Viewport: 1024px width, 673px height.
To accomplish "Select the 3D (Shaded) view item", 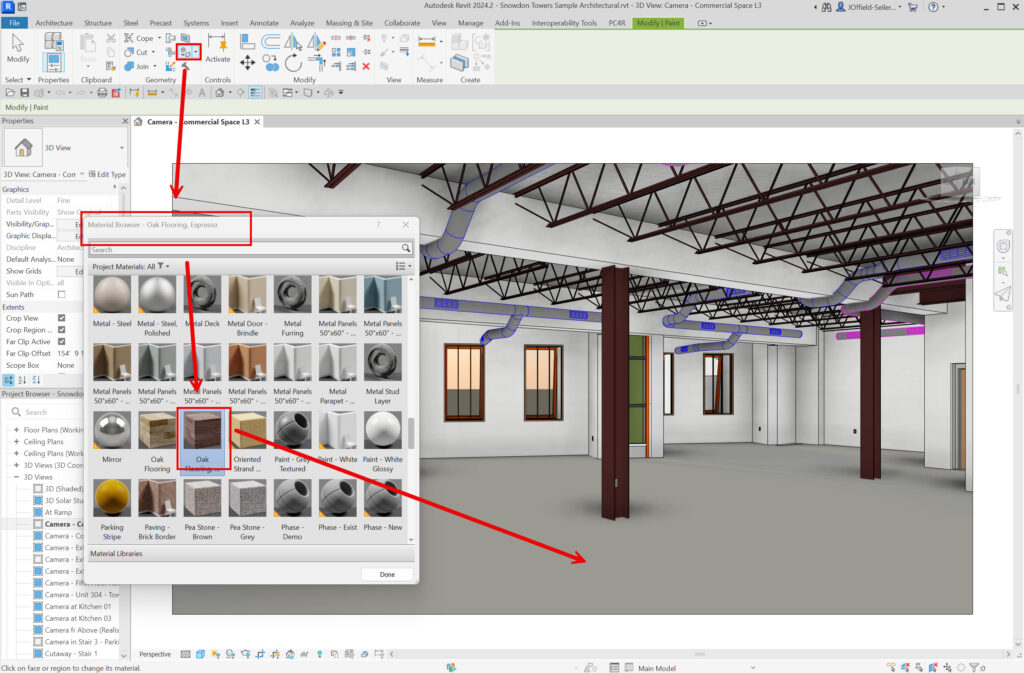I will (63, 488).
